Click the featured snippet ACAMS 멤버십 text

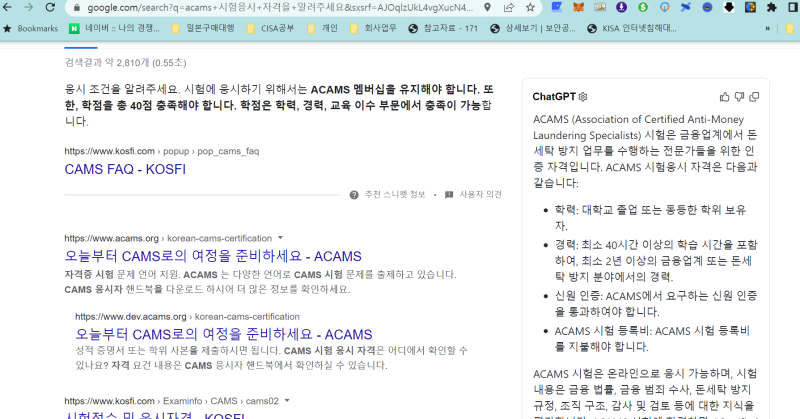coord(279,105)
